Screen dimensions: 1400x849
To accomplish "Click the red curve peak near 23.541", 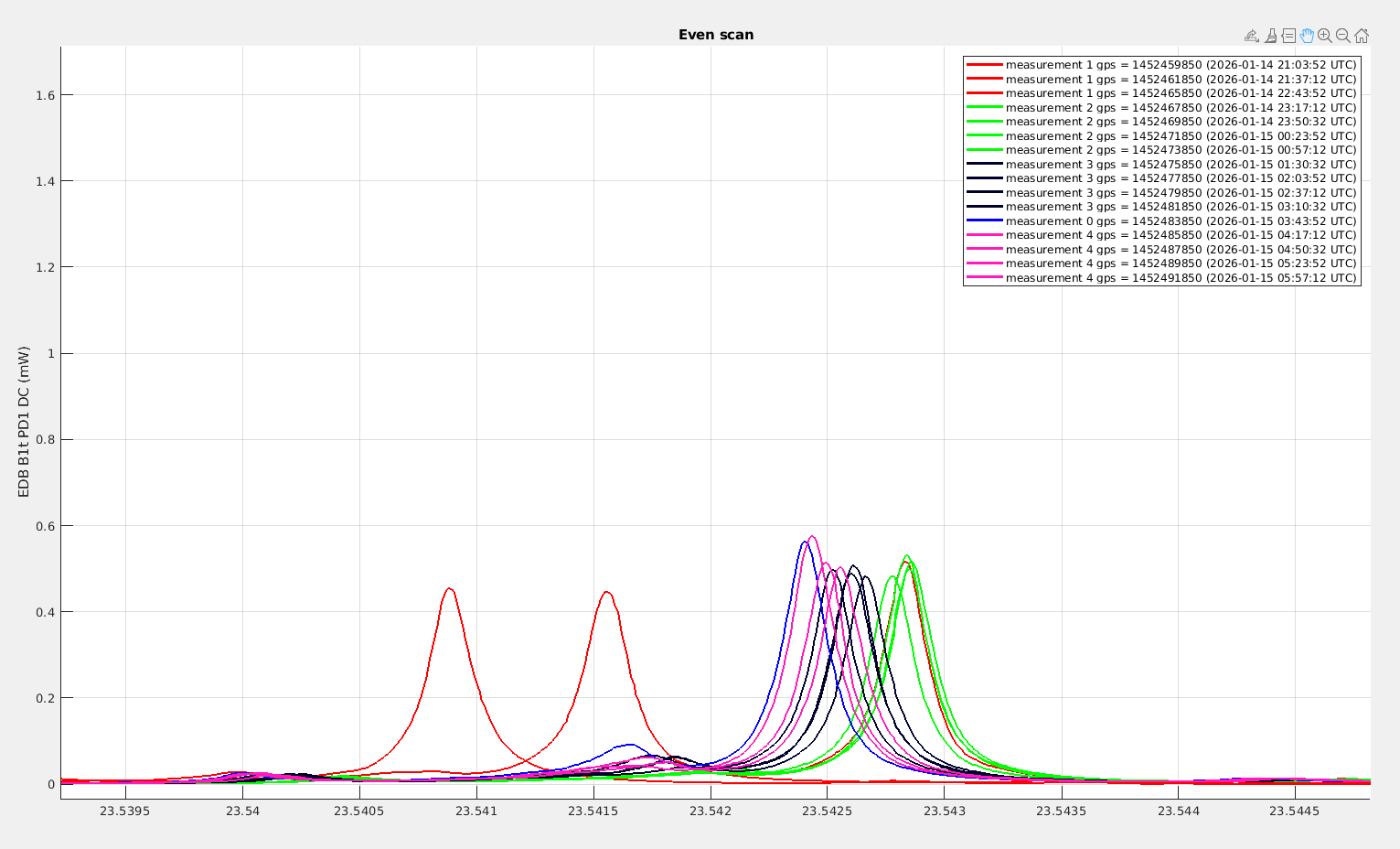I will point(449,588).
